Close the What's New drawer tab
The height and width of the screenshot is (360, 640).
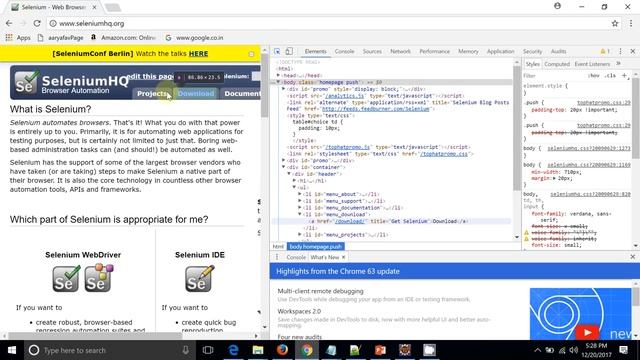tap(344, 257)
